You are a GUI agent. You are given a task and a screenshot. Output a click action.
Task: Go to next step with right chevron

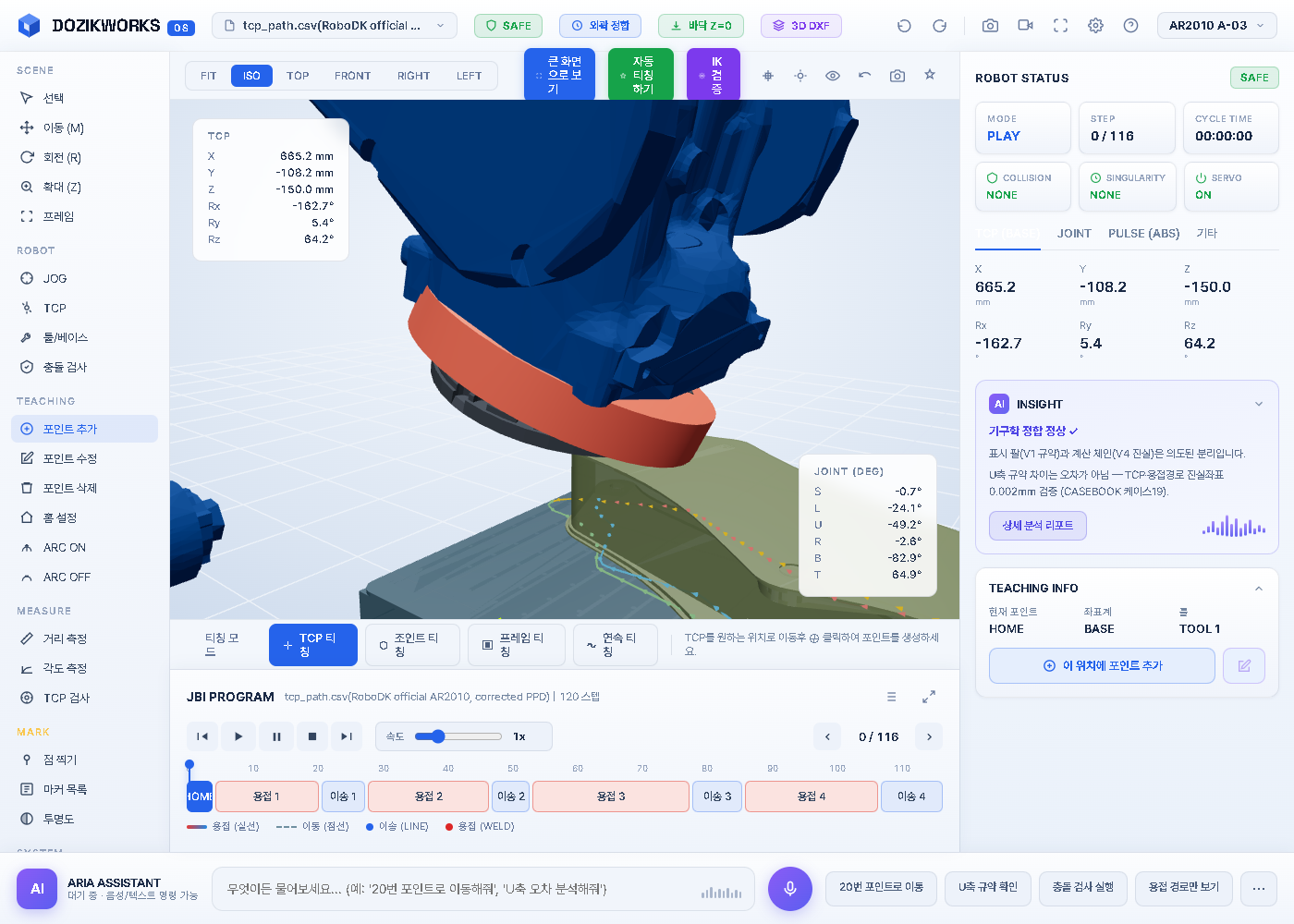coord(929,736)
